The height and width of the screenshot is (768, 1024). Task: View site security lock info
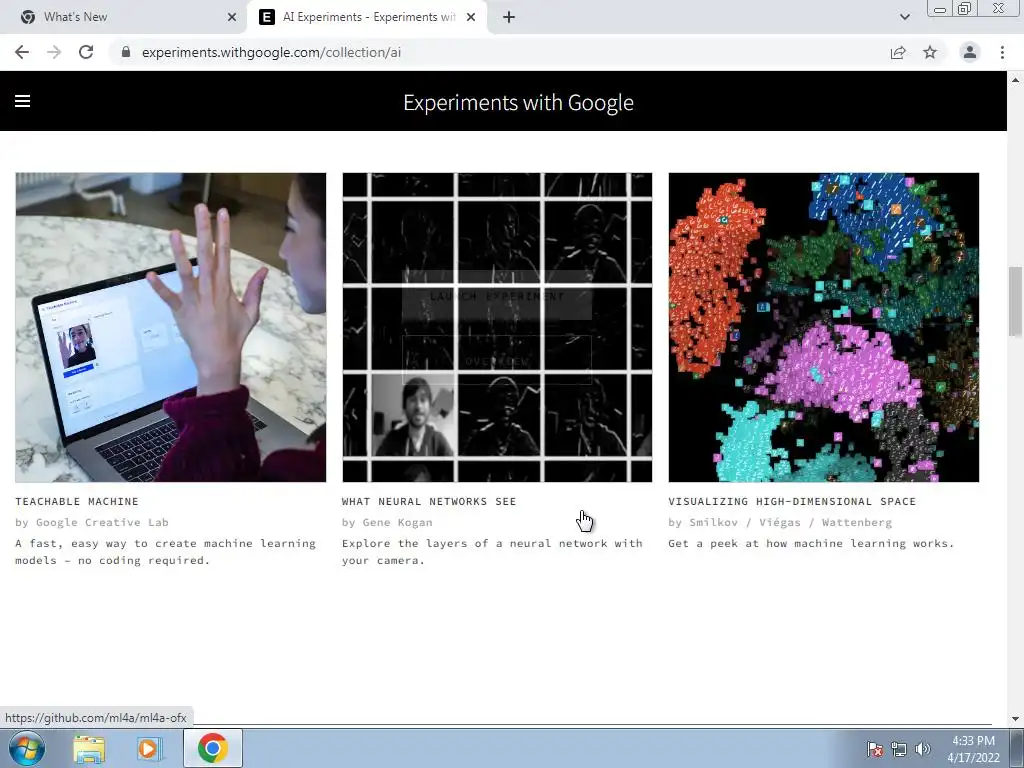126,52
